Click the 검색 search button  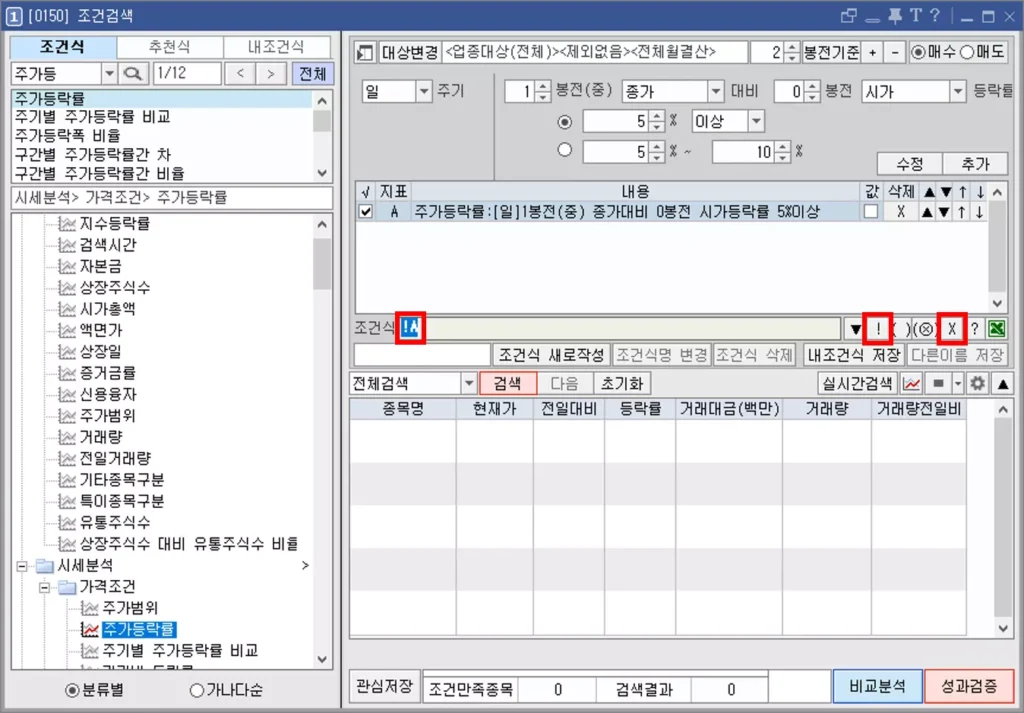click(507, 383)
